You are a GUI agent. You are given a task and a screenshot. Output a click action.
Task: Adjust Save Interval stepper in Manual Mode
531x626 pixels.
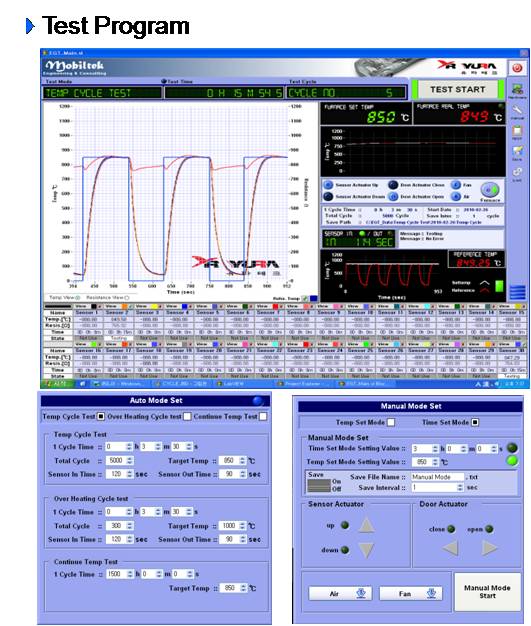pyautogui.click(x=460, y=487)
